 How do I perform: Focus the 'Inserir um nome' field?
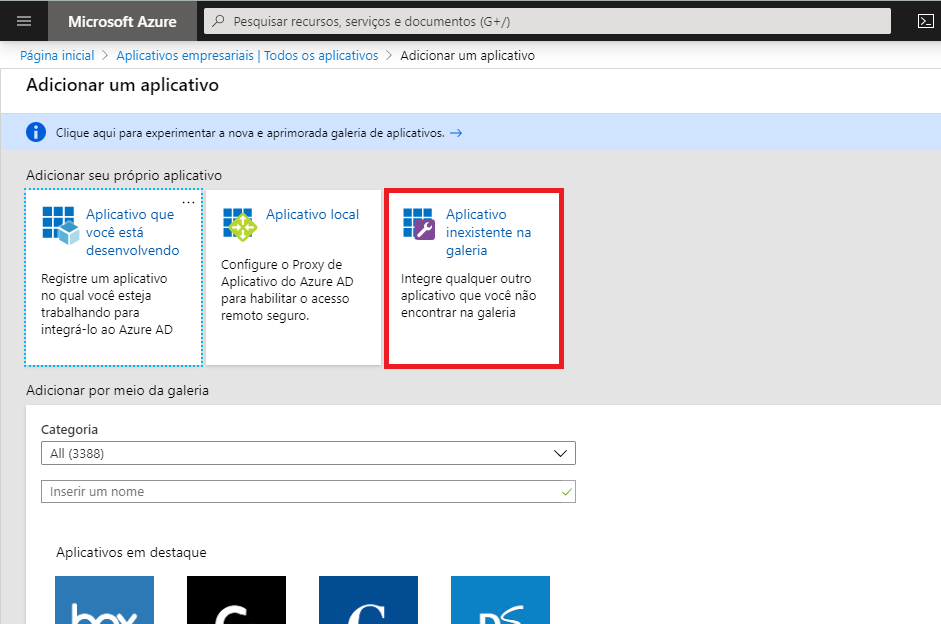click(308, 491)
